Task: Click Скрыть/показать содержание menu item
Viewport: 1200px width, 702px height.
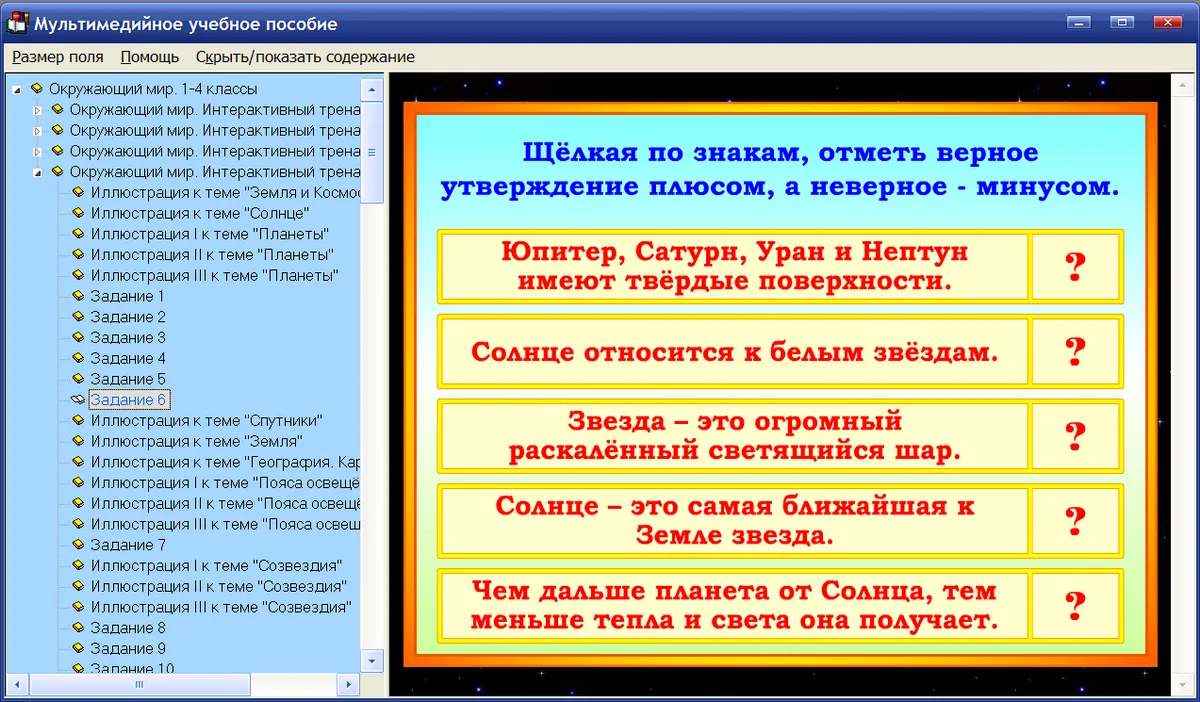Action: coord(305,57)
